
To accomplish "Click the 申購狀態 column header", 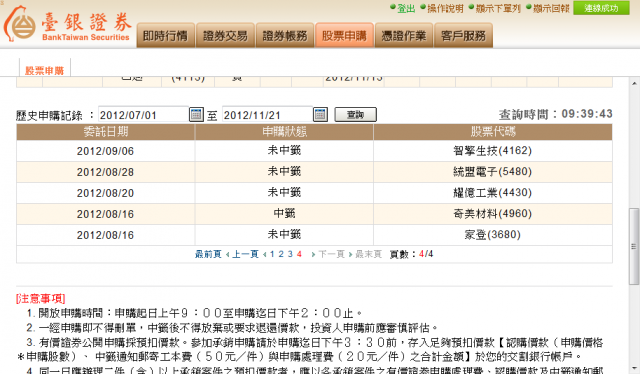I will pyautogui.click(x=284, y=131).
